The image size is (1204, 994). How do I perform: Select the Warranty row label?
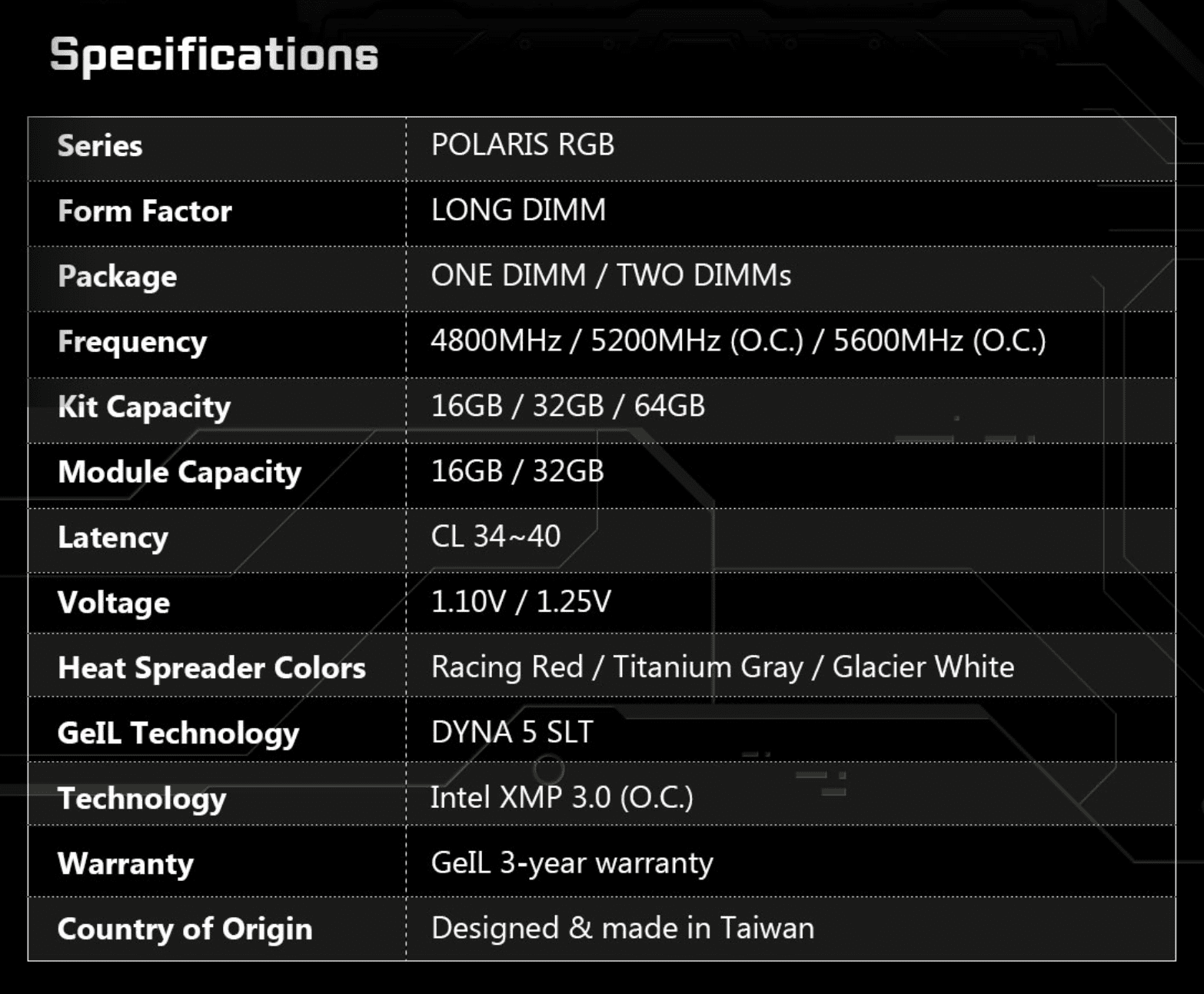125,864
